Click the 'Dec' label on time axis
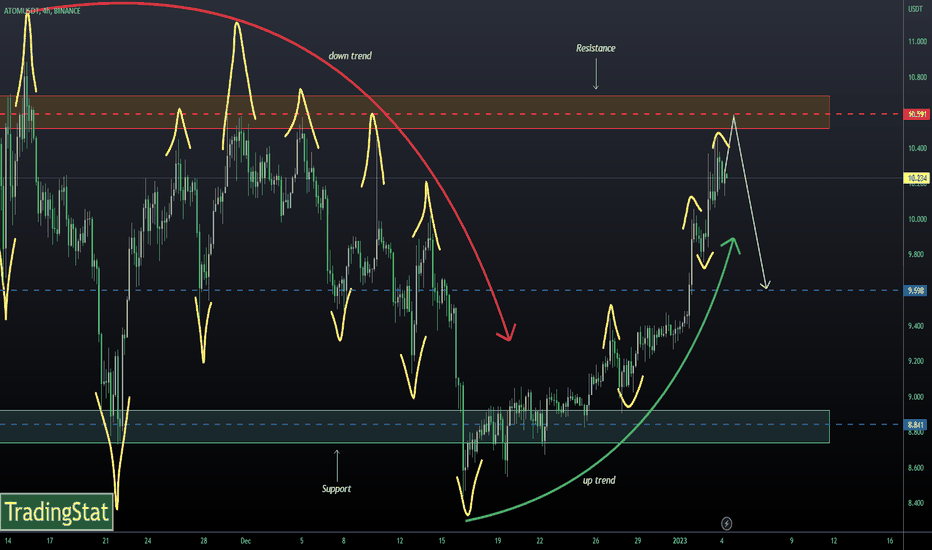The height and width of the screenshot is (550, 932). (x=245, y=541)
